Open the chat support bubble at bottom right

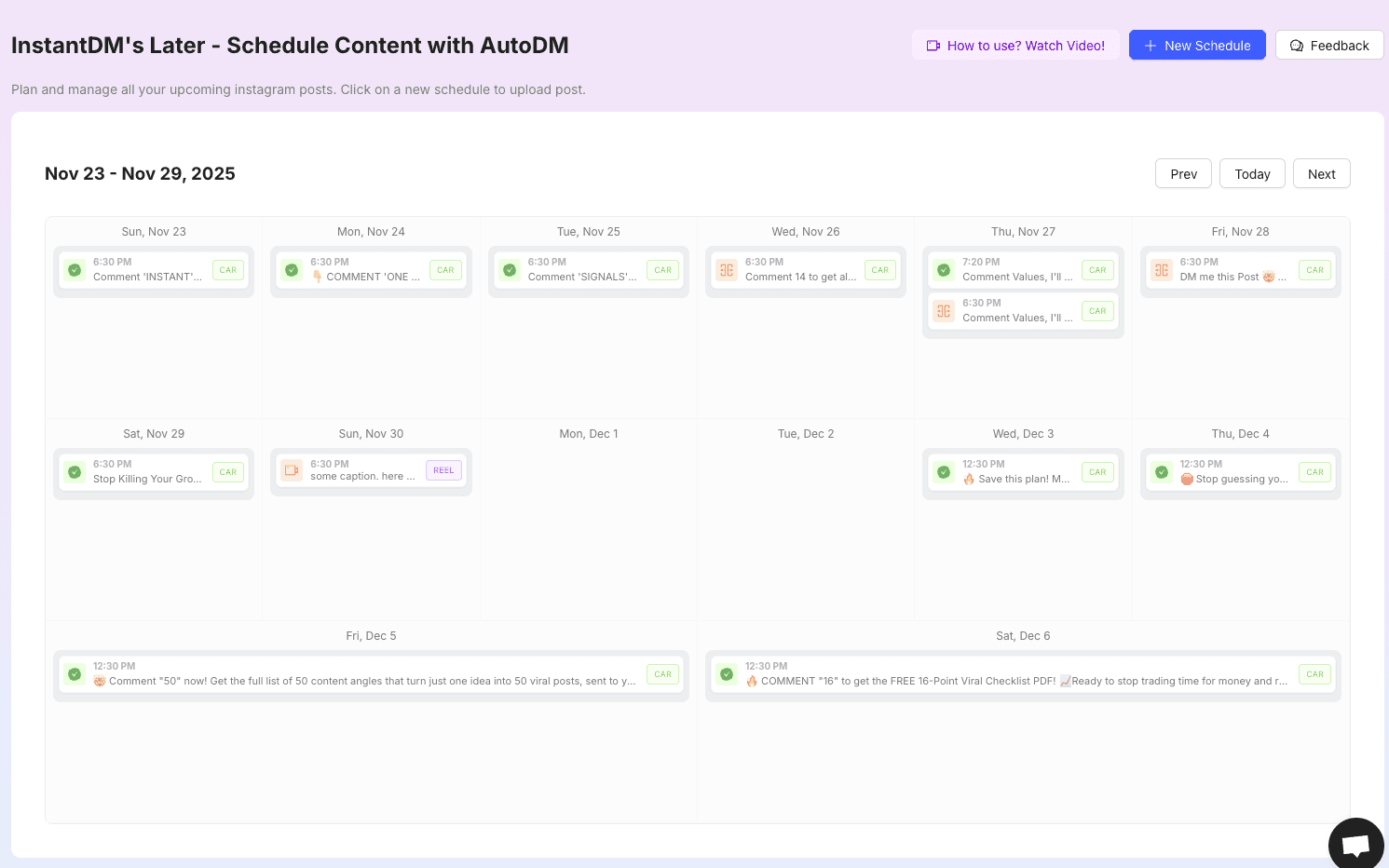(1356, 843)
